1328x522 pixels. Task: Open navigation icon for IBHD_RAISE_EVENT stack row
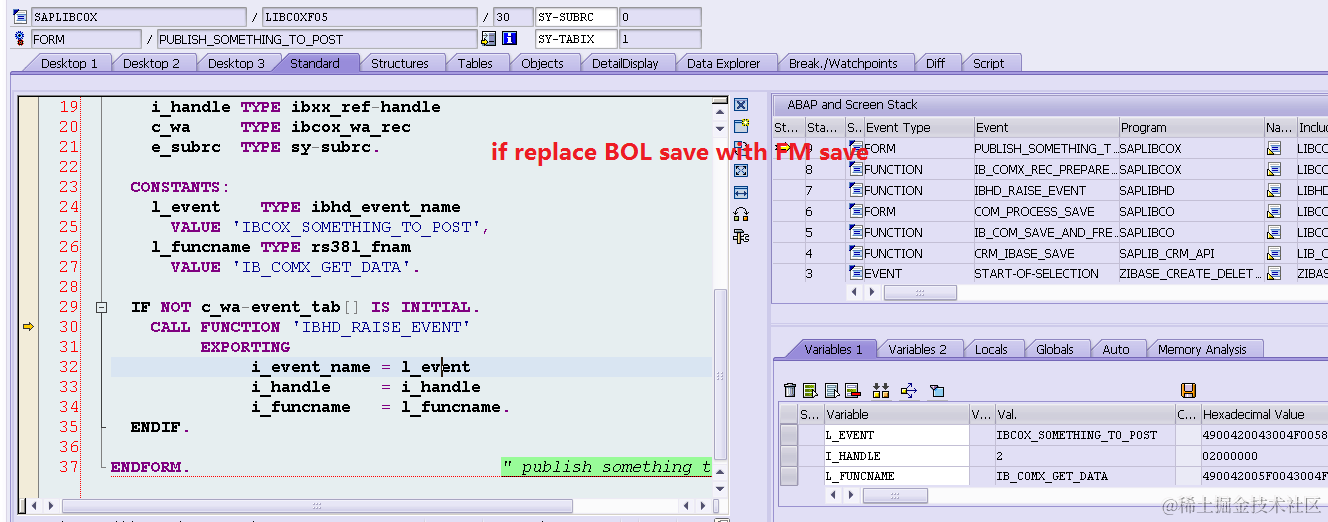(1274, 190)
